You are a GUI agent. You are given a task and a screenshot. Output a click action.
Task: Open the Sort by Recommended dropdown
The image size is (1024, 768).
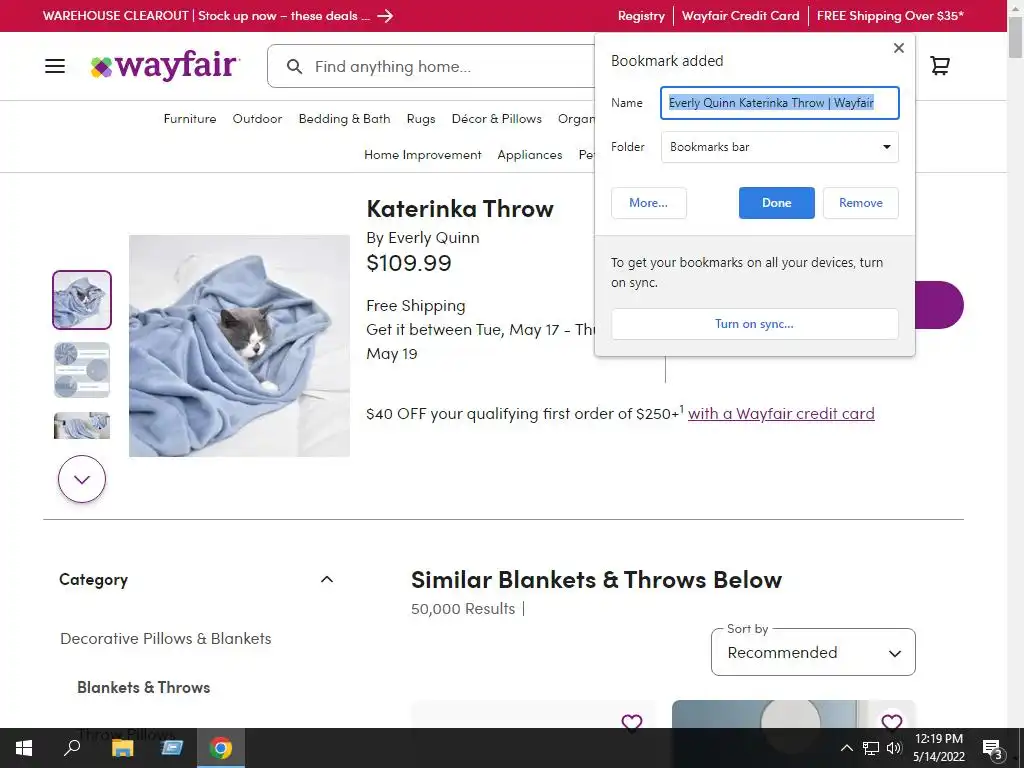click(x=813, y=652)
